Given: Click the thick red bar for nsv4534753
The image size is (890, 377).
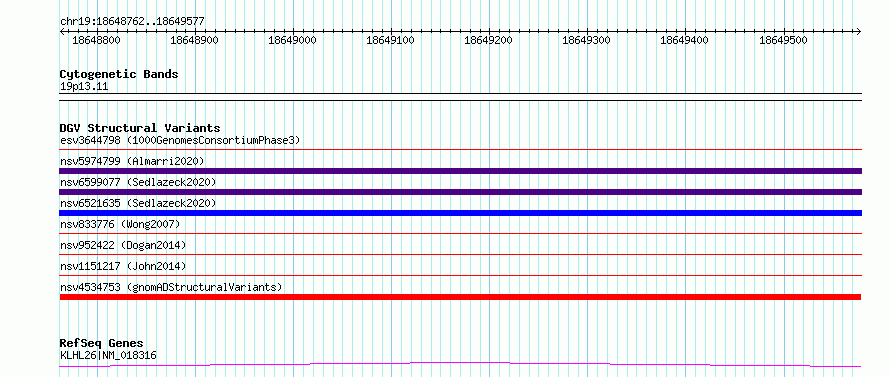Looking at the screenshot, I should (460, 297).
